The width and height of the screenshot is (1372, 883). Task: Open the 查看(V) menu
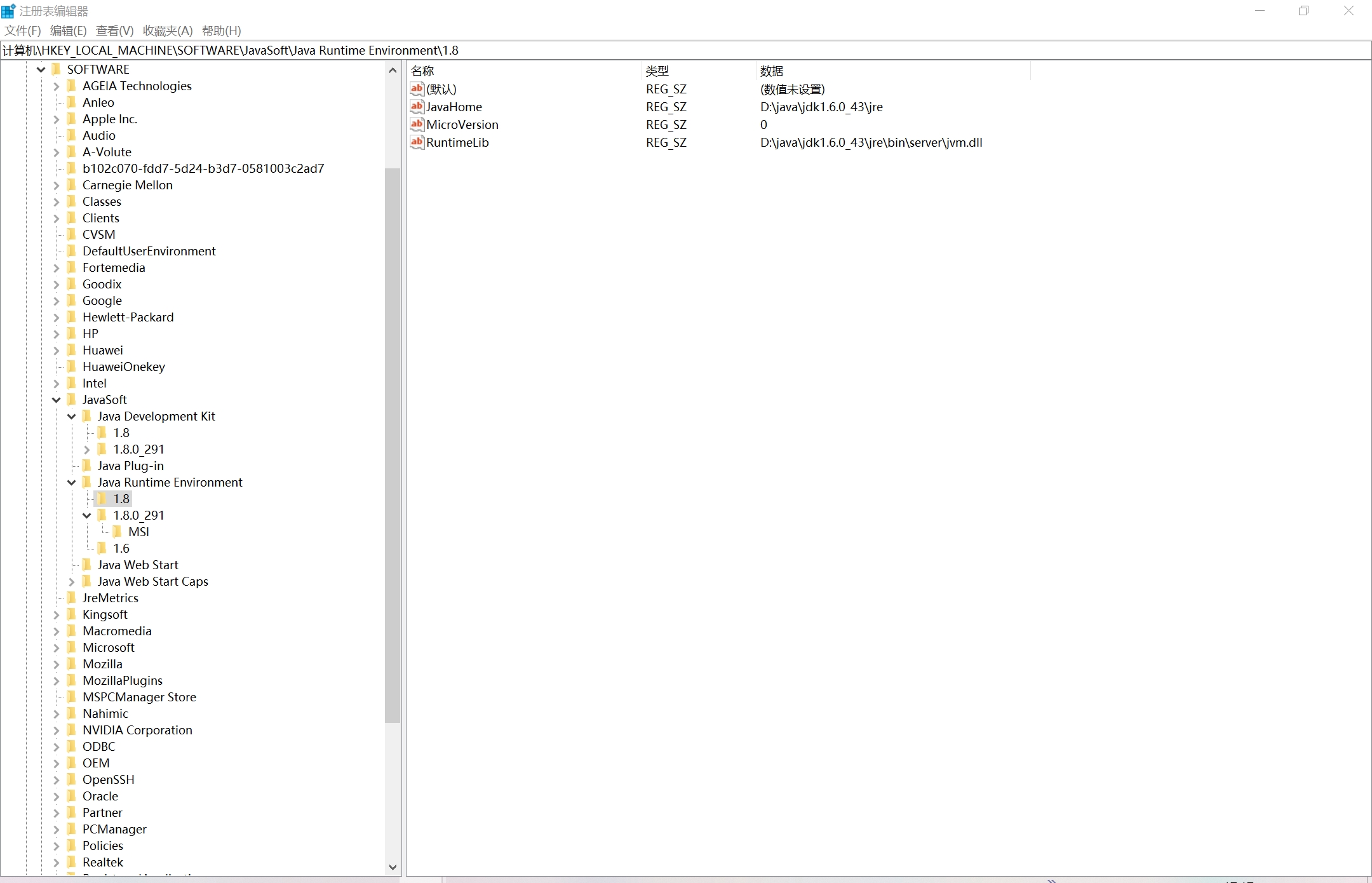(114, 30)
